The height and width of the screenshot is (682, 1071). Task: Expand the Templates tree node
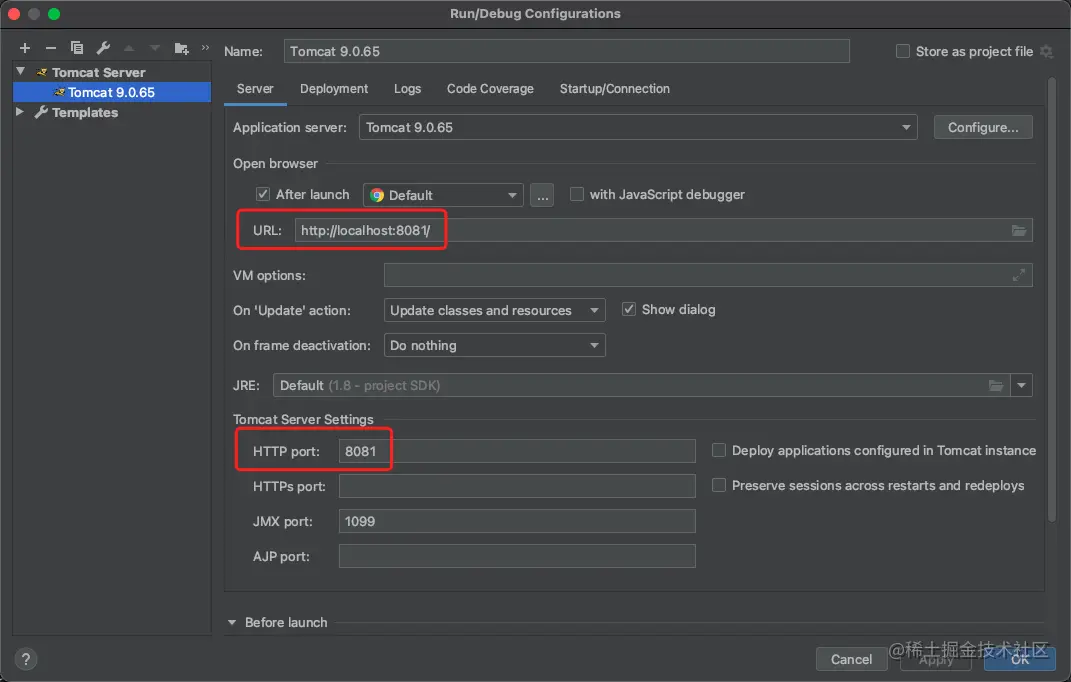tap(20, 111)
